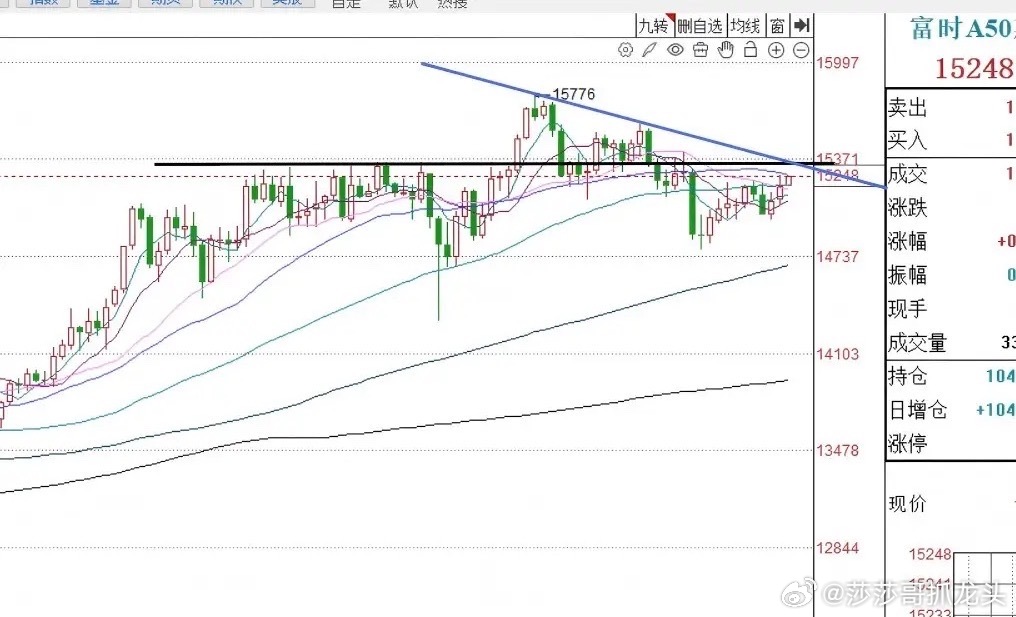Click the 涨跌 row label
1016x617 pixels.
click(x=907, y=208)
